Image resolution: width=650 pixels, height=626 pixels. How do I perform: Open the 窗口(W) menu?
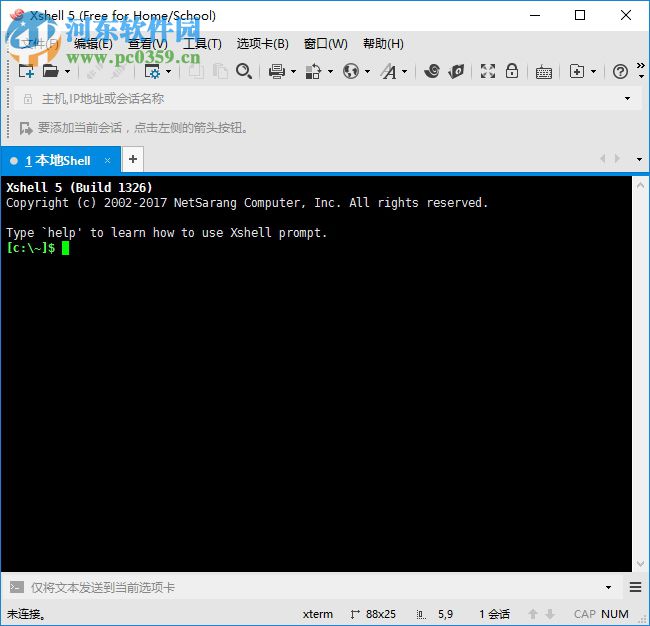(x=325, y=44)
